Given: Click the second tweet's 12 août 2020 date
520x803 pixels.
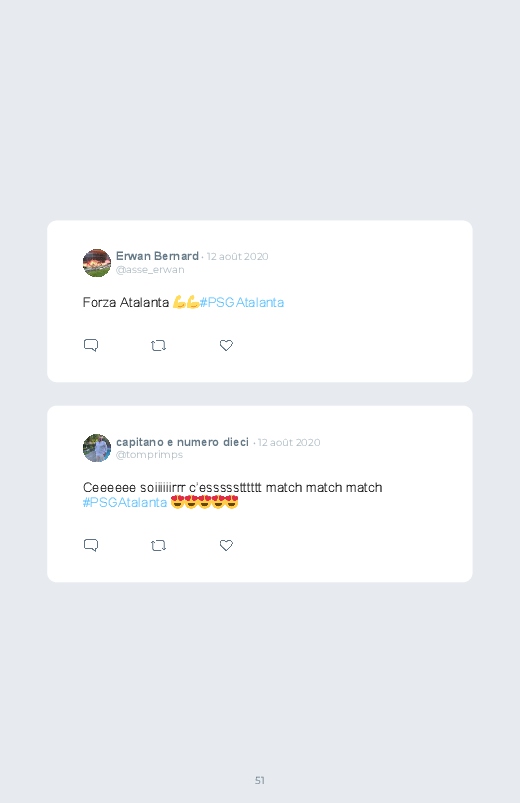Looking at the screenshot, I should tap(289, 442).
